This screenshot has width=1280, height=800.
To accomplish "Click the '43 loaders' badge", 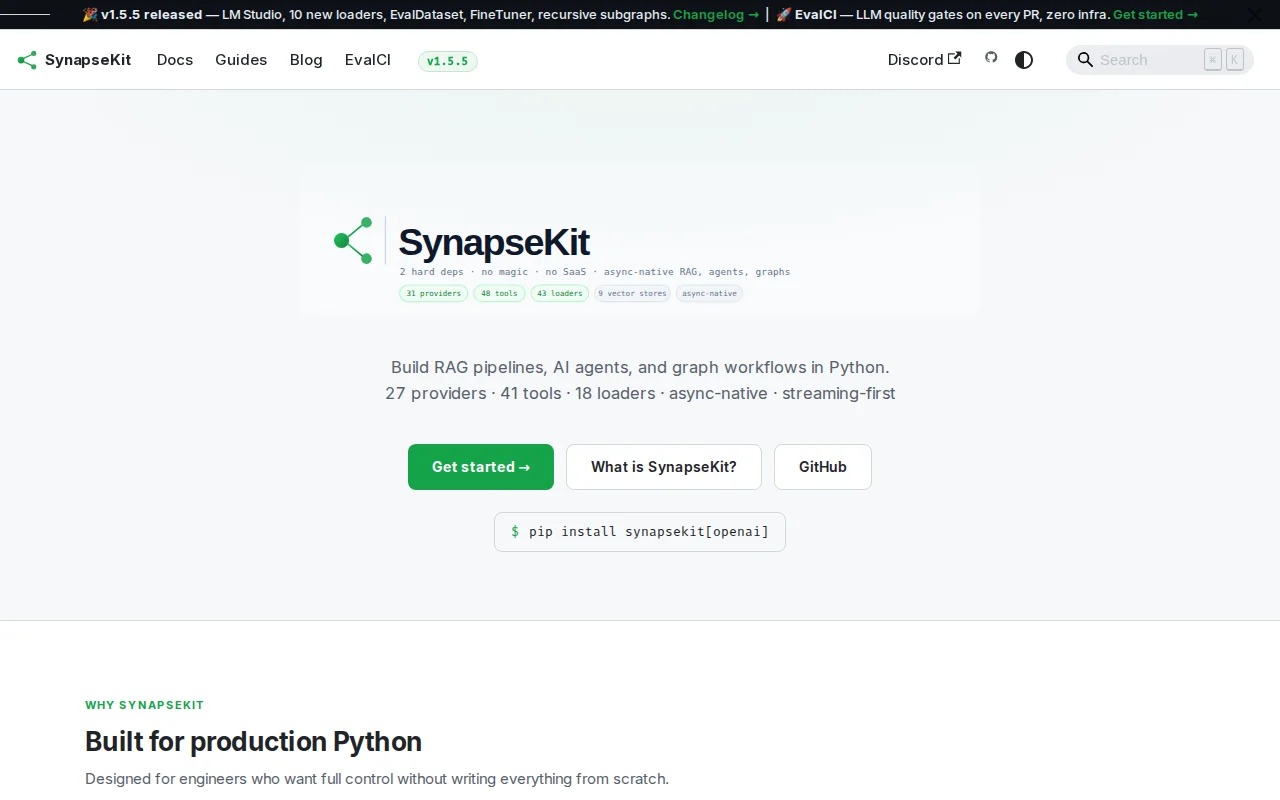I will (560, 293).
